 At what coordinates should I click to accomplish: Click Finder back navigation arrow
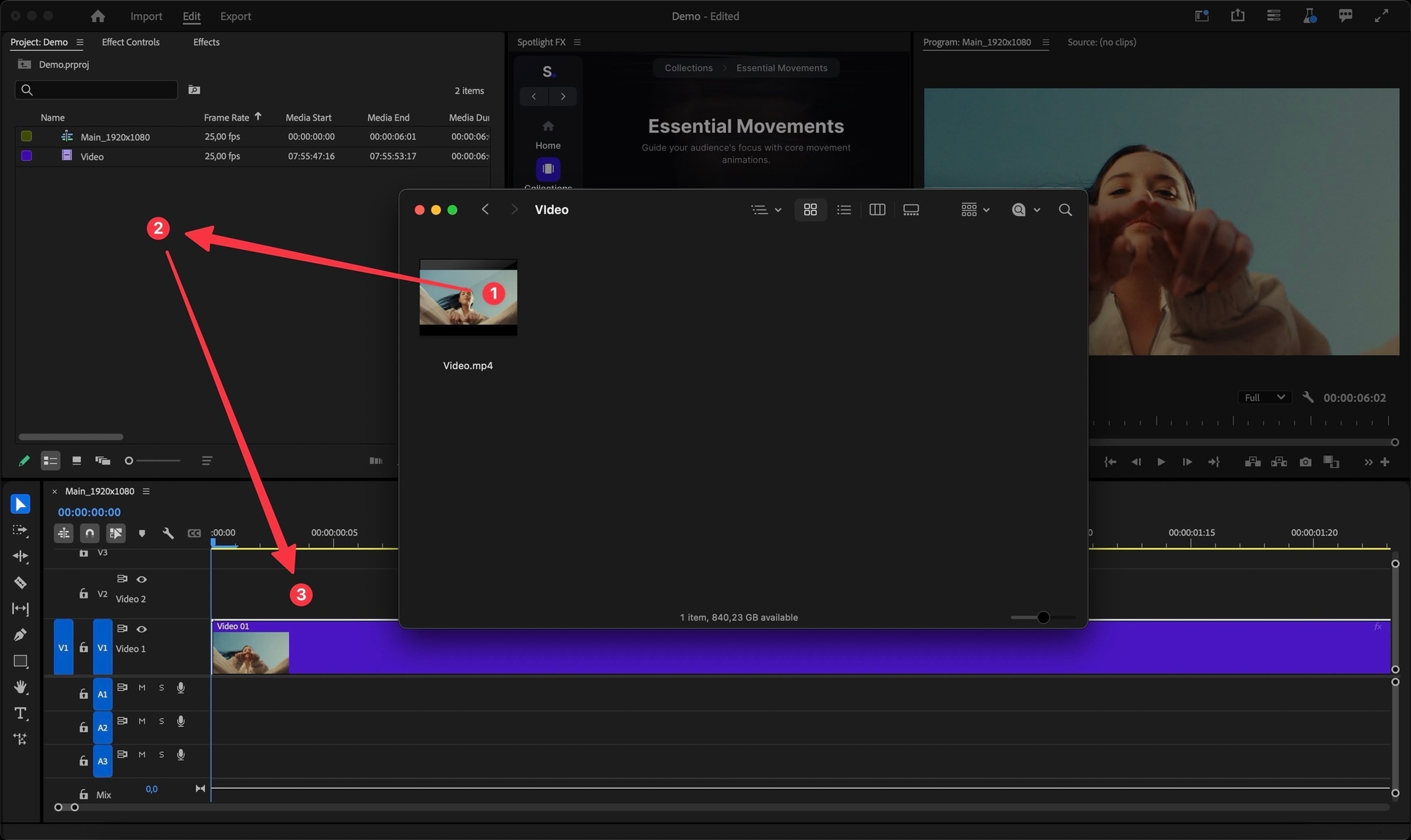click(x=485, y=210)
